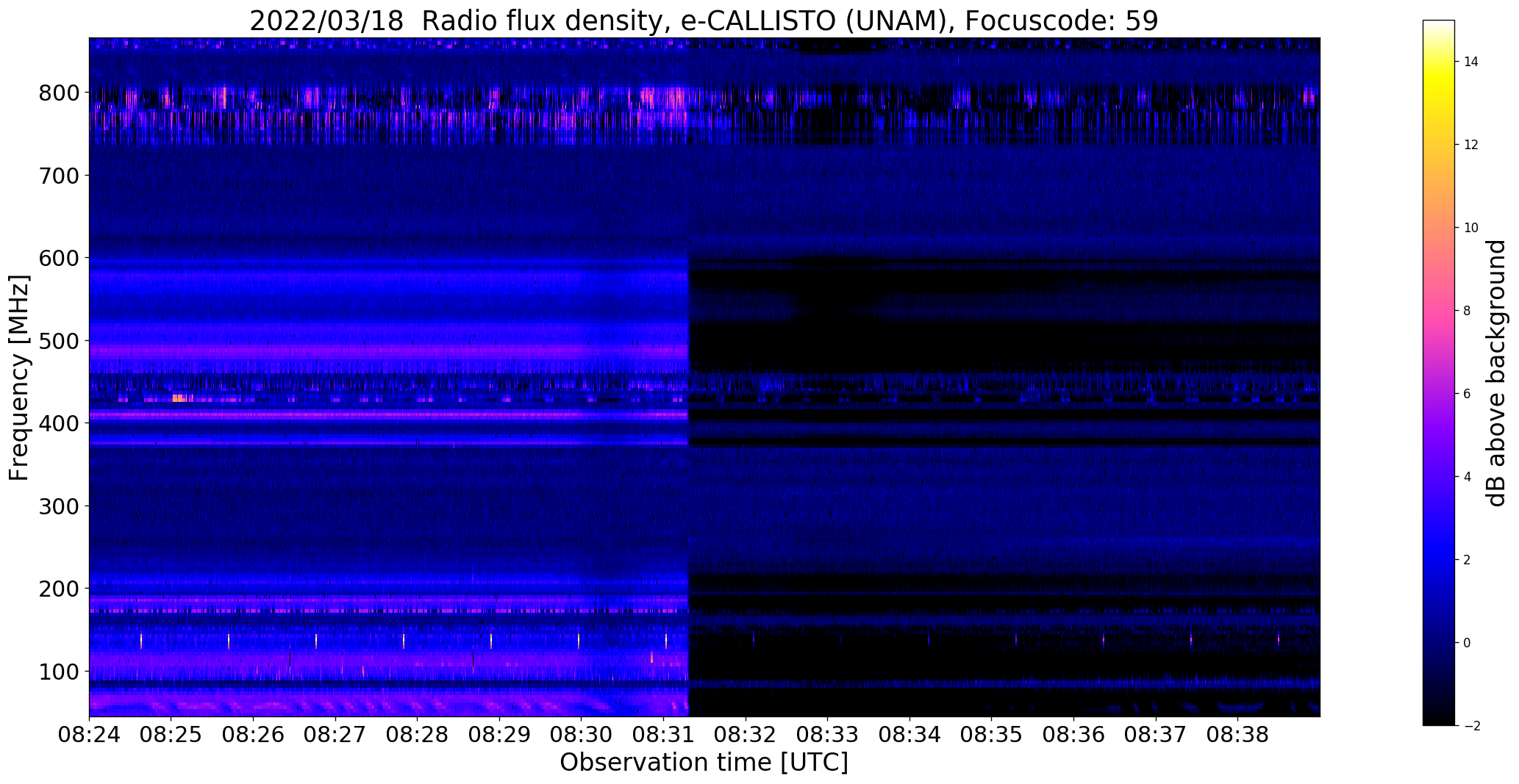Click the colorbar value 8
Image resolution: width=1519 pixels, height=784 pixels.
tap(1468, 311)
